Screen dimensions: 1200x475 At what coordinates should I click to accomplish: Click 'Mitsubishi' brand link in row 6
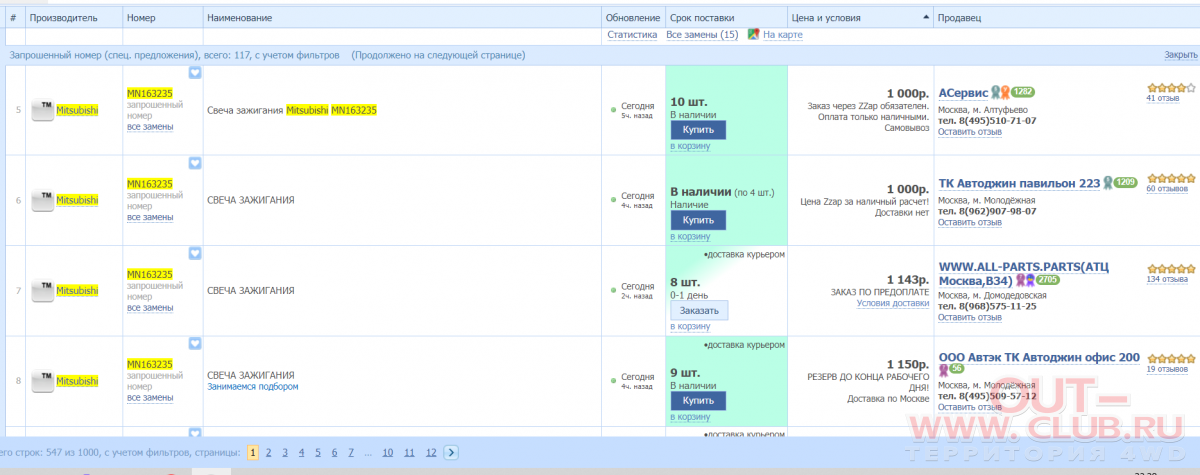click(77, 200)
